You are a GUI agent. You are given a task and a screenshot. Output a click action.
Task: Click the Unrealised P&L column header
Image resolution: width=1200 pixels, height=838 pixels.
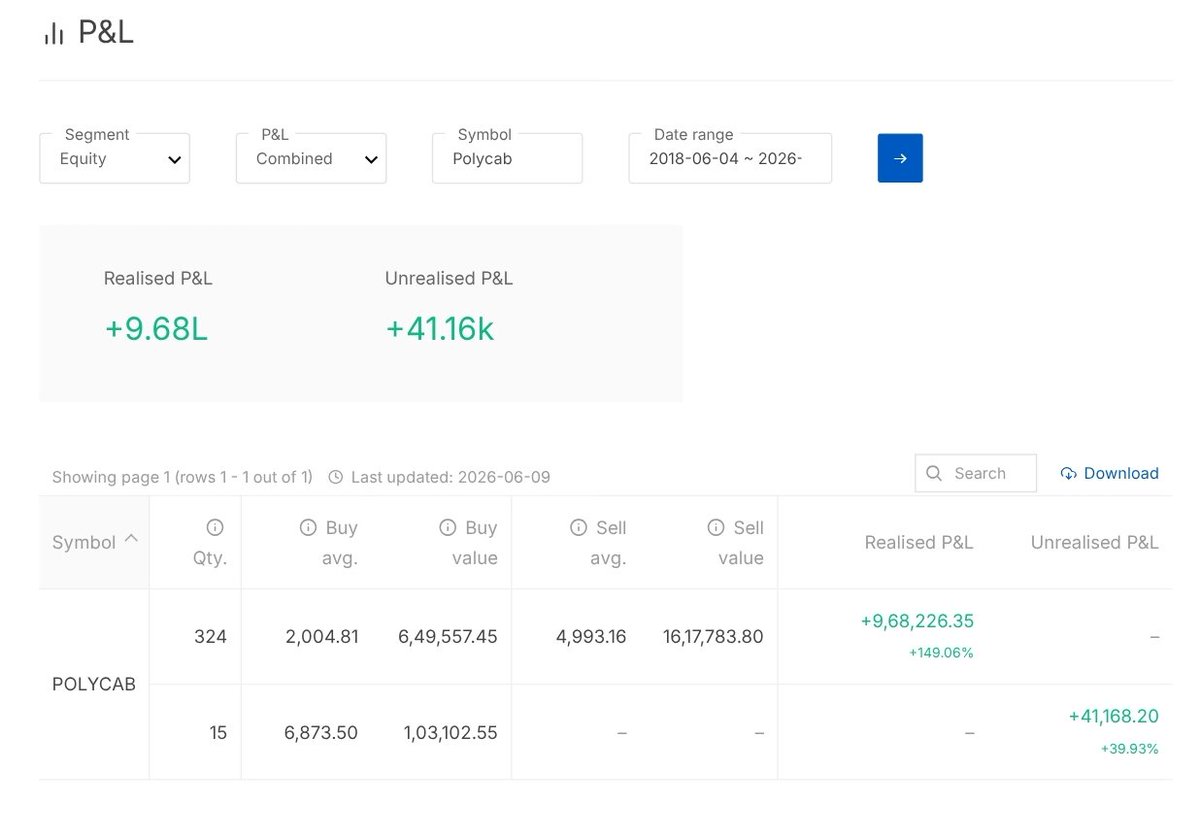pyautogui.click(x=1095, y=542)
